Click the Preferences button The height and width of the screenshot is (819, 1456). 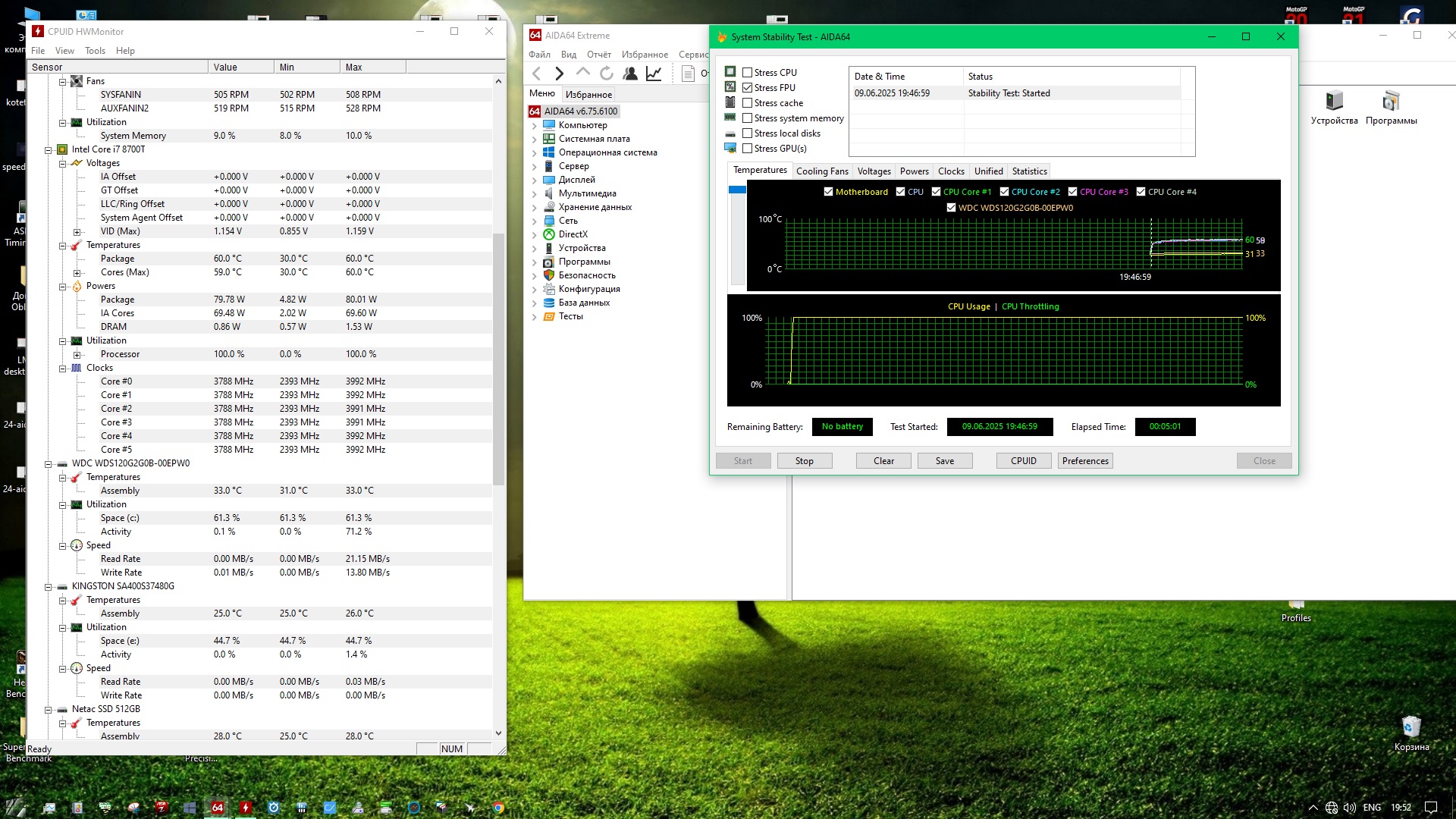pos(1084,461)
